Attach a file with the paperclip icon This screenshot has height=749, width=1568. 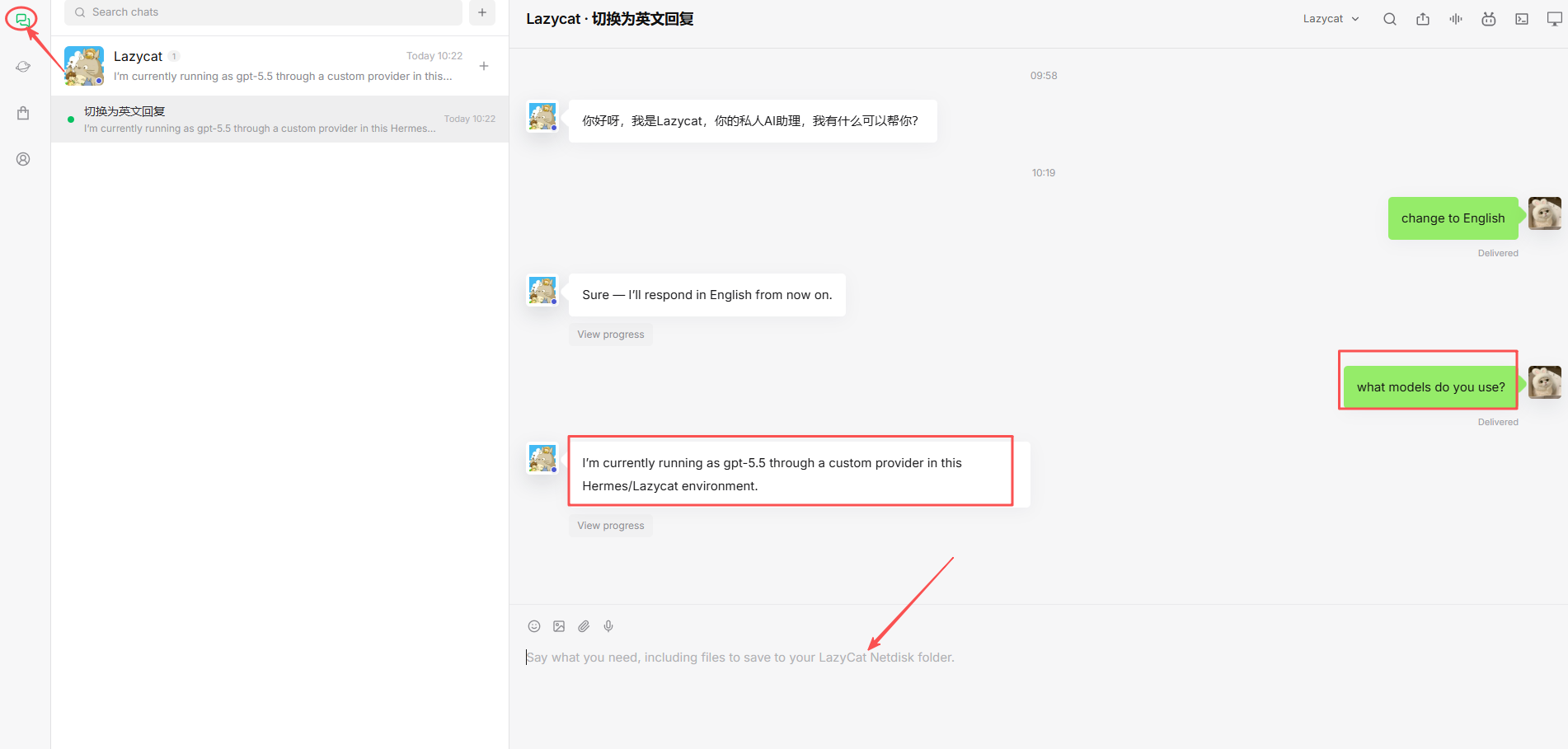(584, 626)
